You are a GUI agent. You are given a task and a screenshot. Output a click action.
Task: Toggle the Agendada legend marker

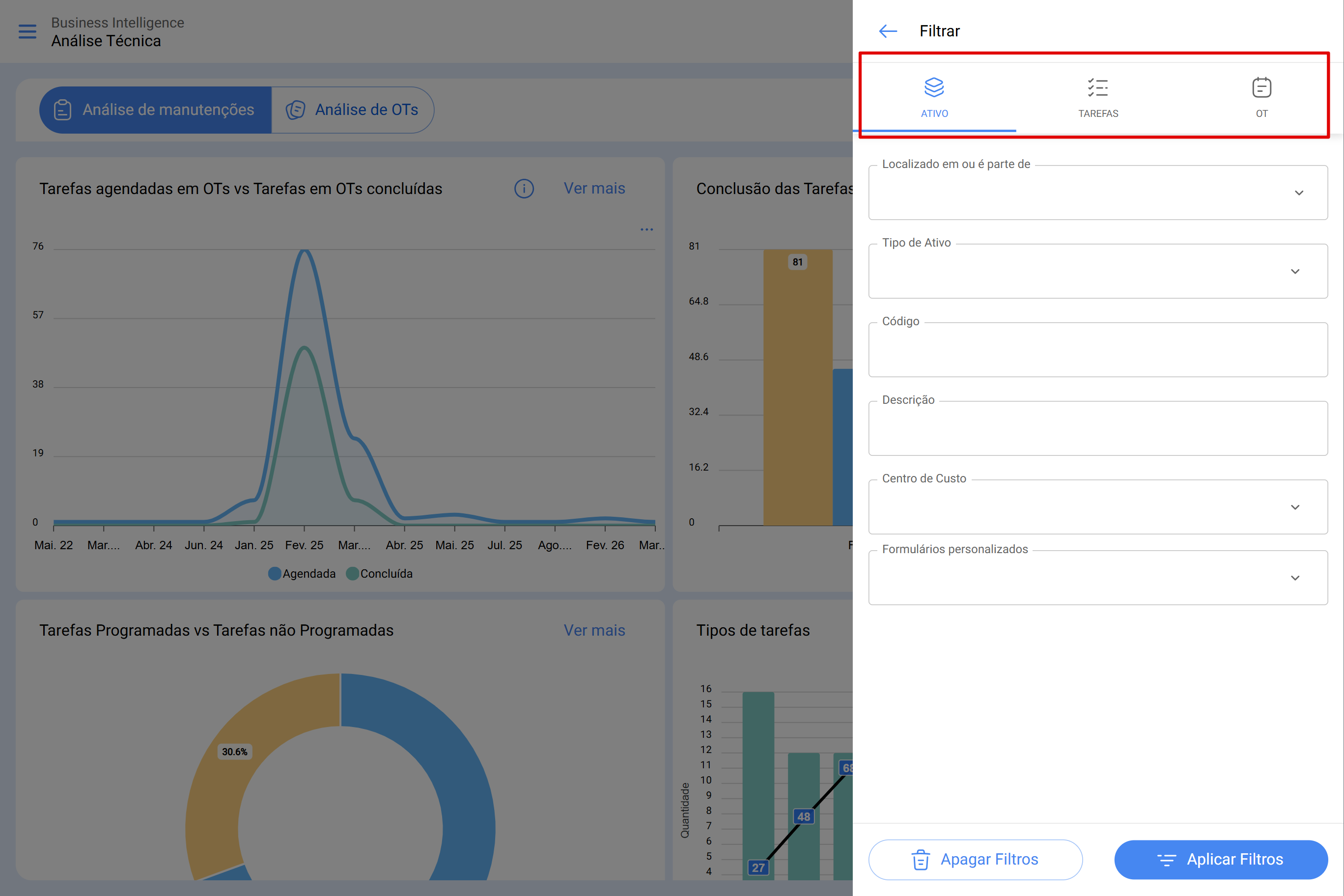pos(274,573)
